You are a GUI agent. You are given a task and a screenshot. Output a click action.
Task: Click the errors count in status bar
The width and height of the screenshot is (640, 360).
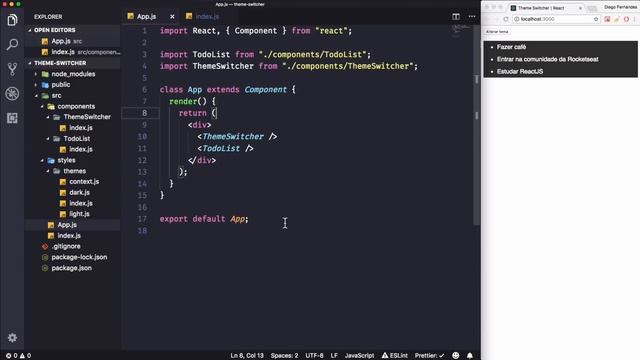point(11,356)
